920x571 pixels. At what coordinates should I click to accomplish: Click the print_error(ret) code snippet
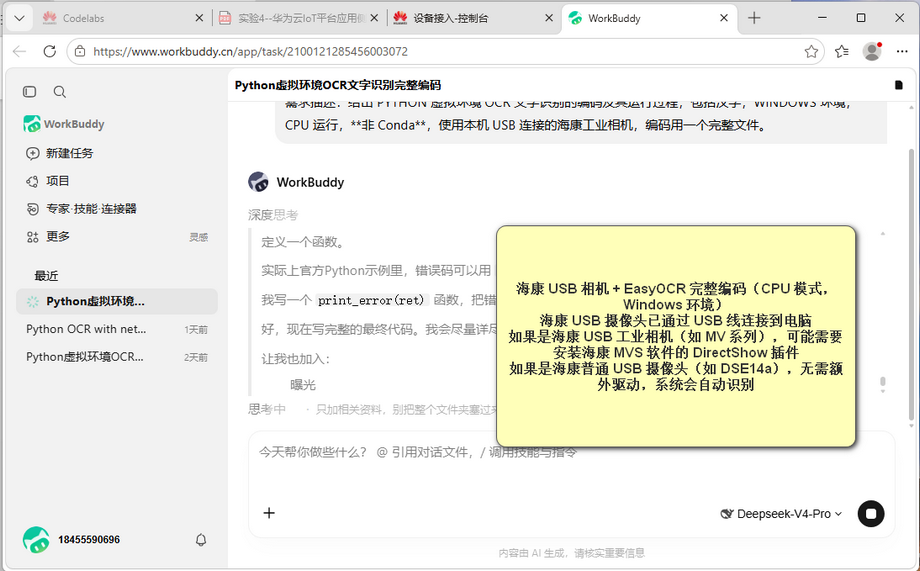371,300
